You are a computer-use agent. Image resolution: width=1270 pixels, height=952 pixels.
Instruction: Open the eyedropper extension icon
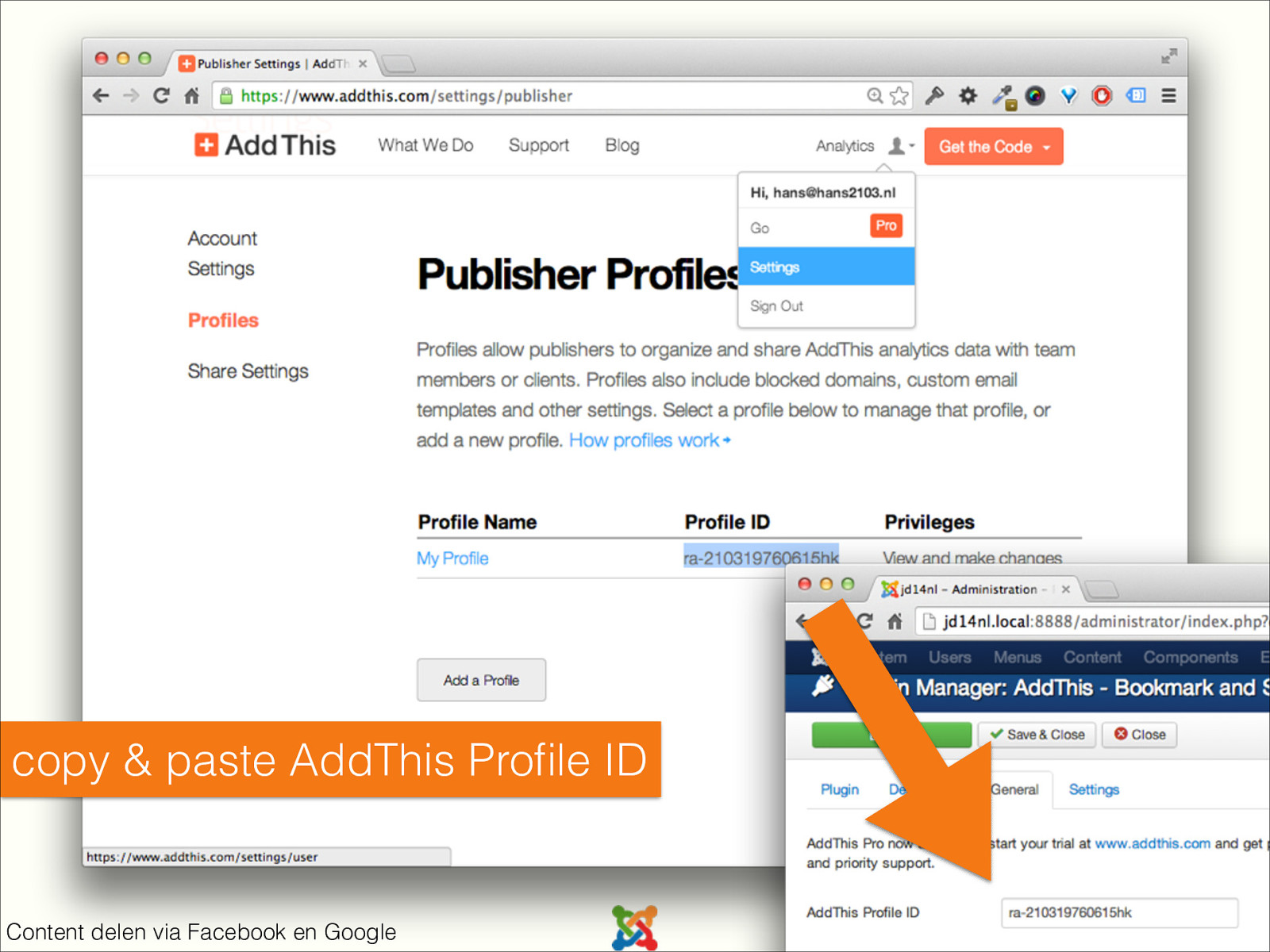point(1003,97)
